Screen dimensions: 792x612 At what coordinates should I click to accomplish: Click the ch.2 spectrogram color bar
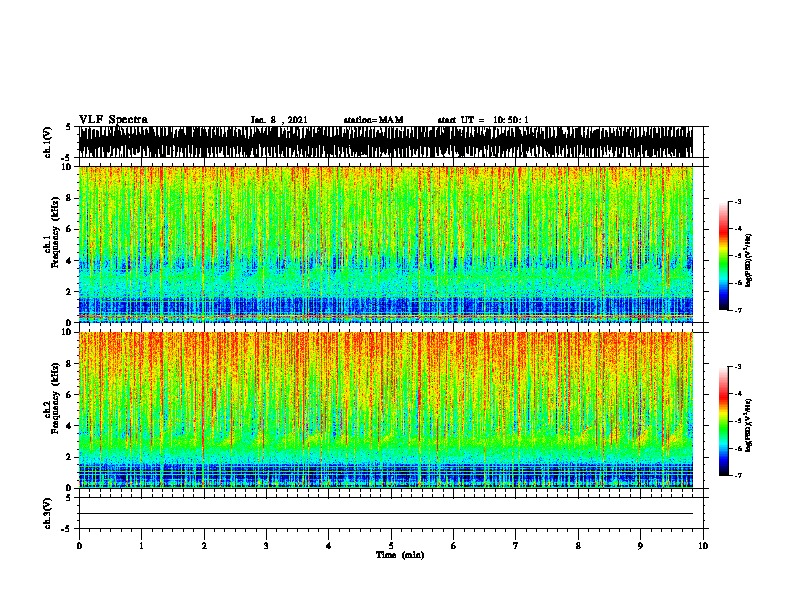tap(723, 421)
